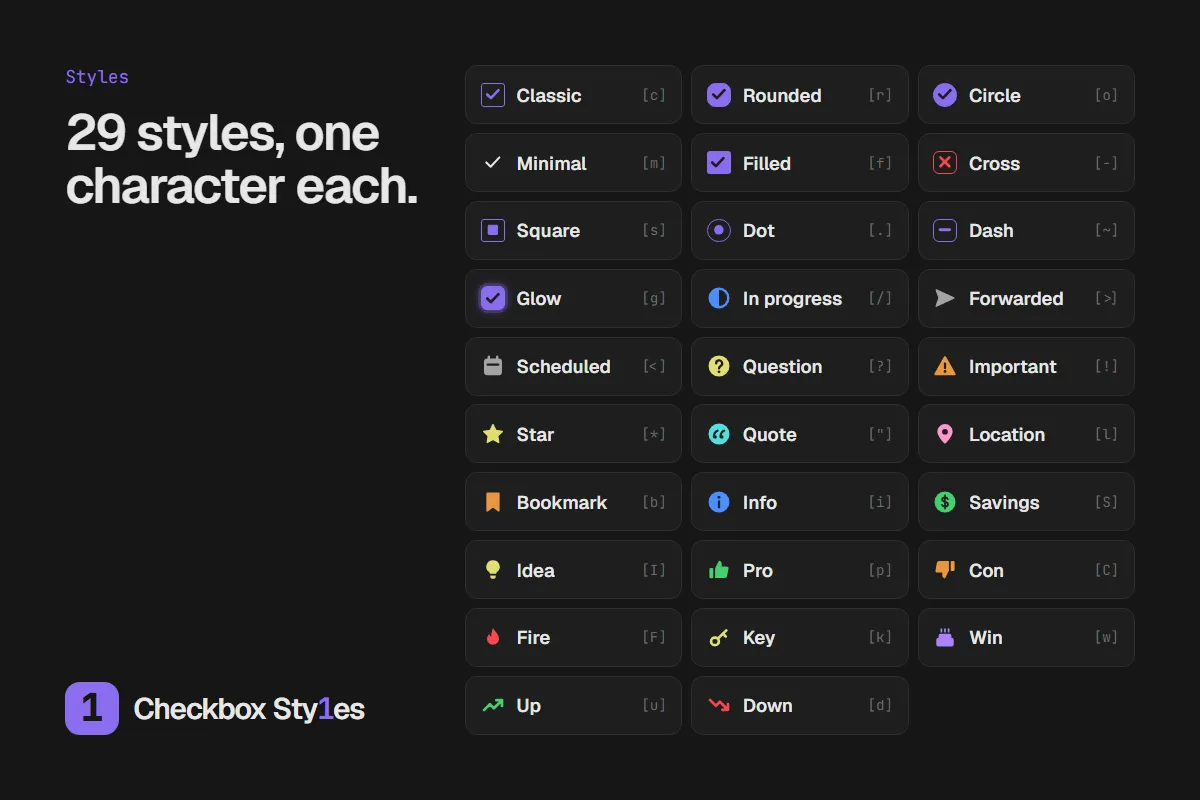Click the [?] shortcut code
Viewport: 1200px width, 800px height.
pos(880,366)
